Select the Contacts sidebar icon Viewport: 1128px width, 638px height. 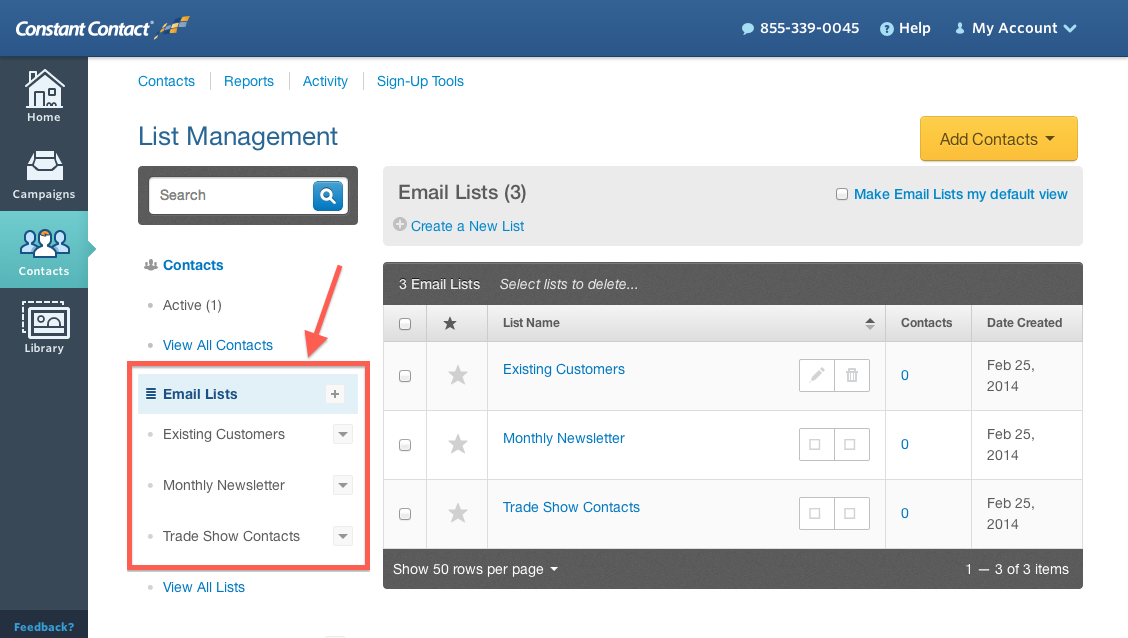(x=44, y=250)
